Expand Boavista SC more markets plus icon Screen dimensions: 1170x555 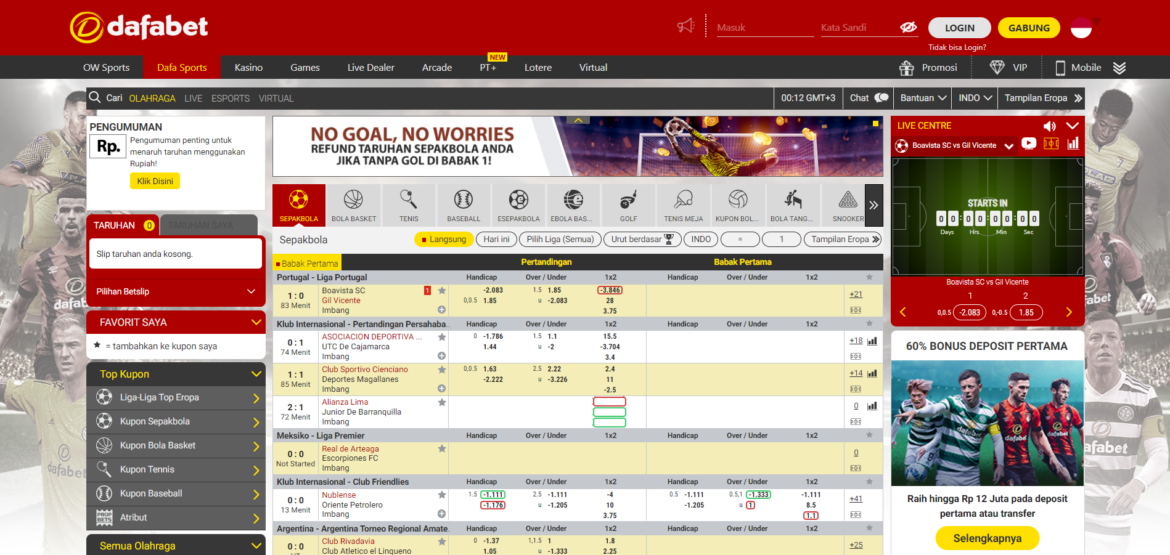pos(442,310)
